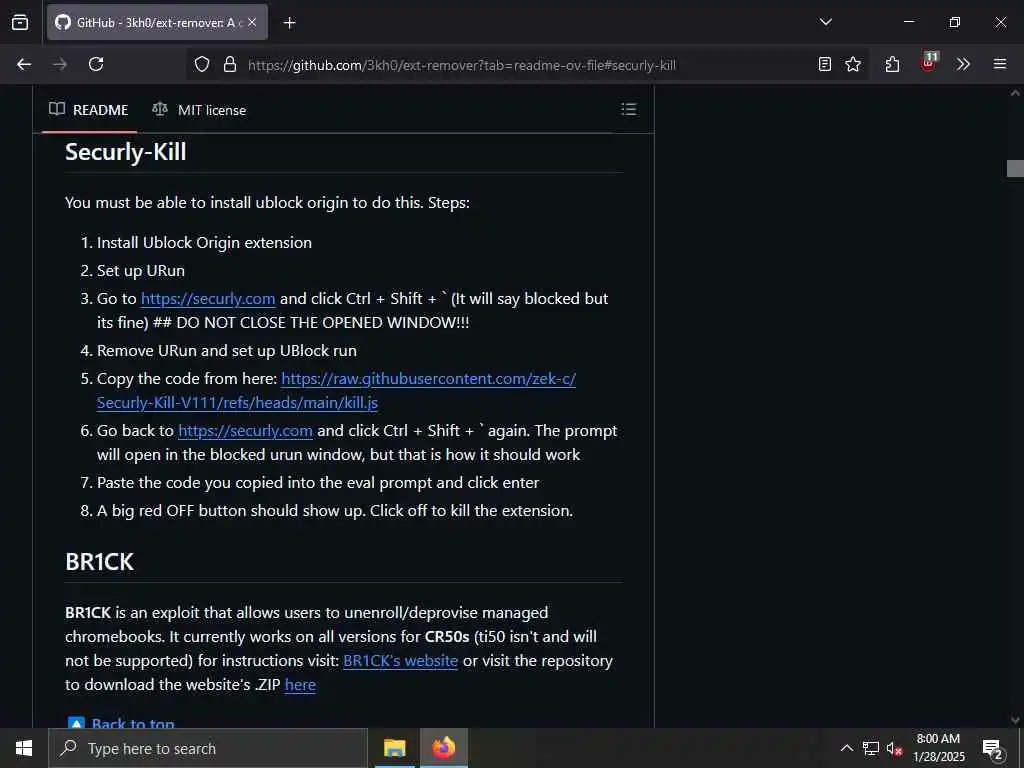Screen dimensions: 1024x768
Task: Open File Explorer from taskbar
Action: coord(394,748)
